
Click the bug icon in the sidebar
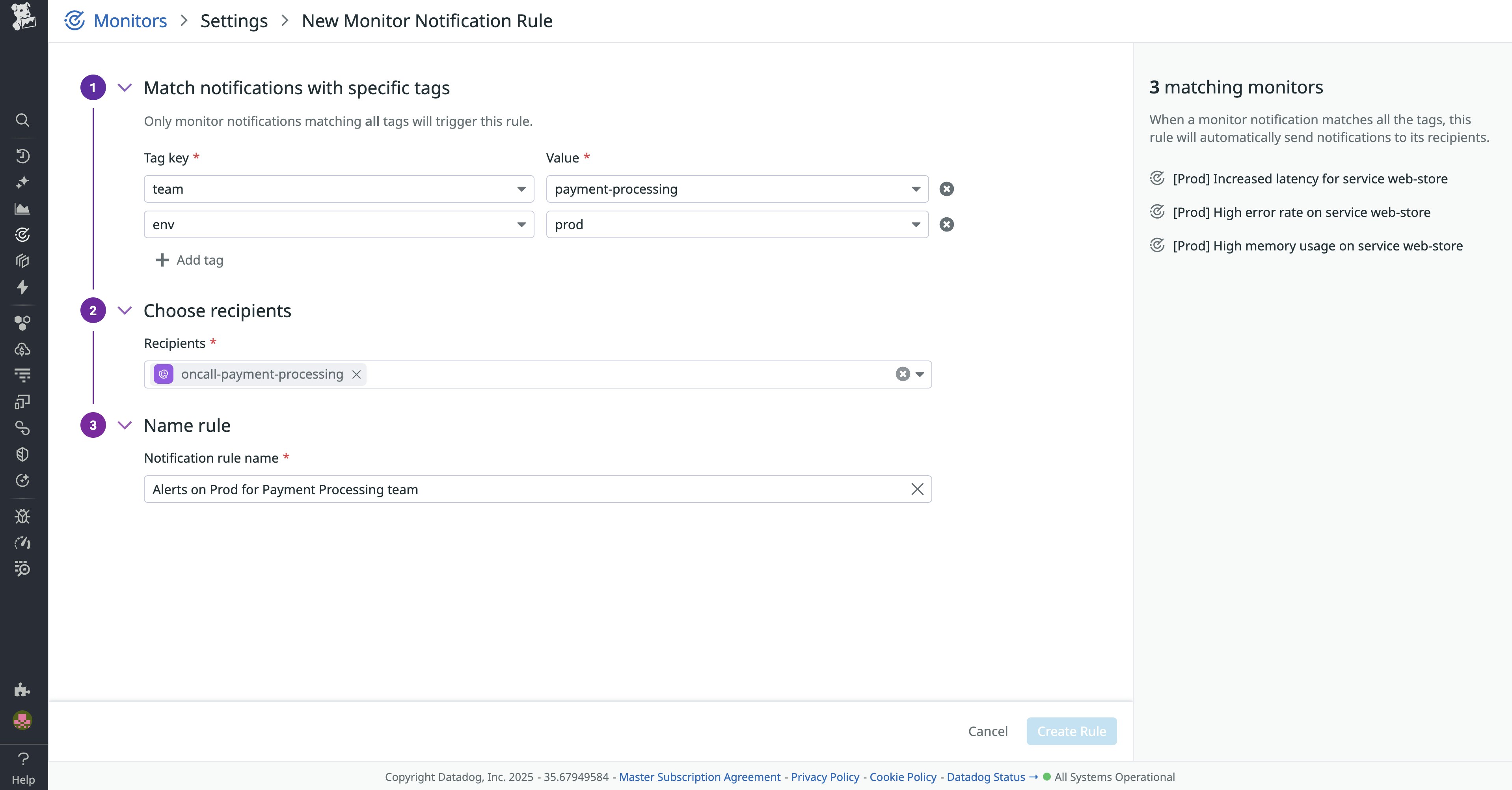pos(22,516)
